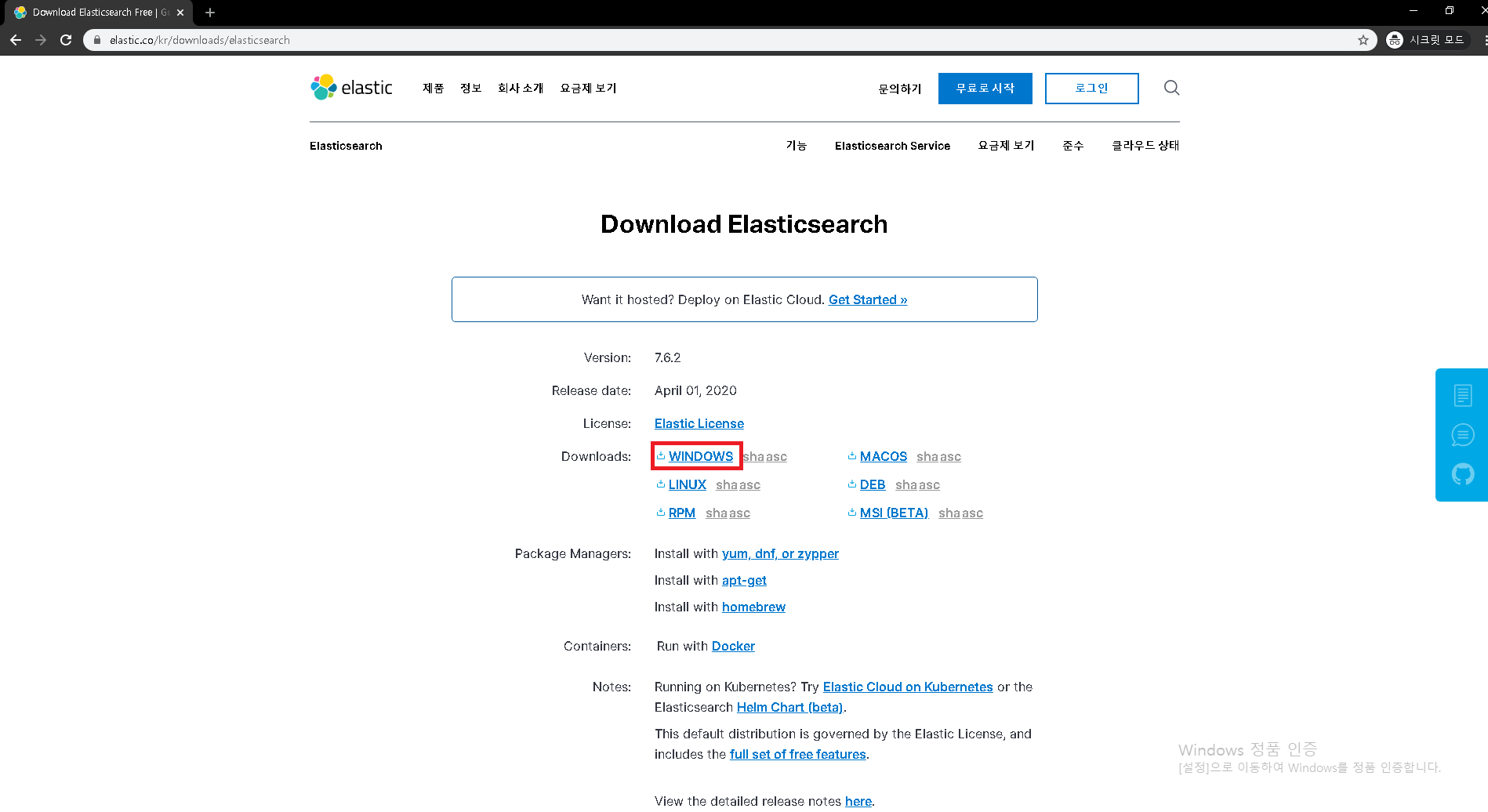The image size is (1488, 812).
Task: Open the 정보 menu
Action: coord(471,89)
